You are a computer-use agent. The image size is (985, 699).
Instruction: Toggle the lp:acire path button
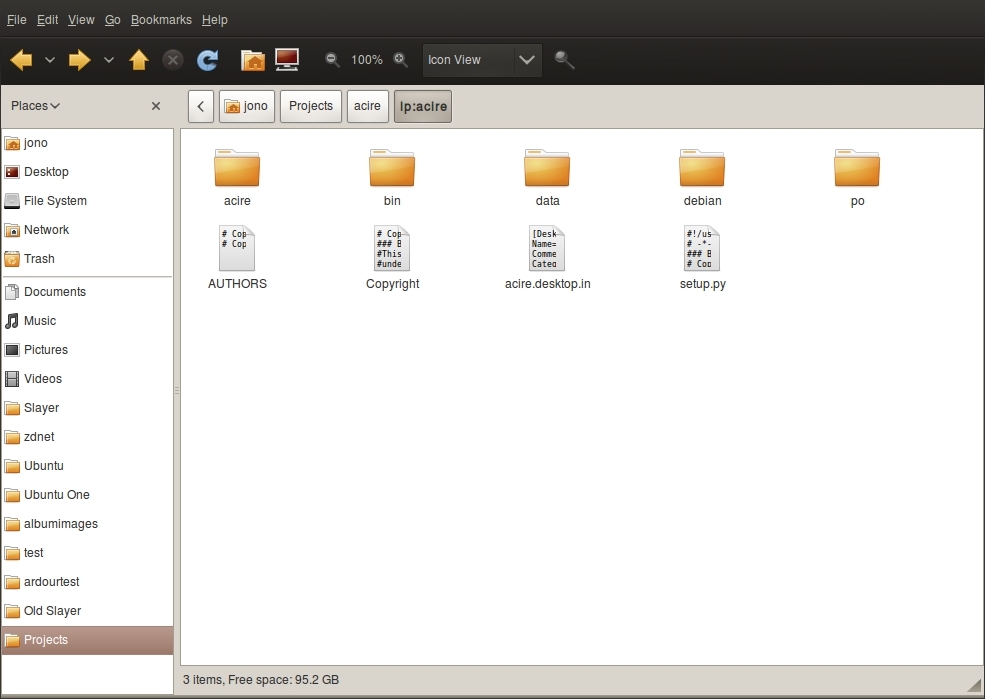pos(423,106)
